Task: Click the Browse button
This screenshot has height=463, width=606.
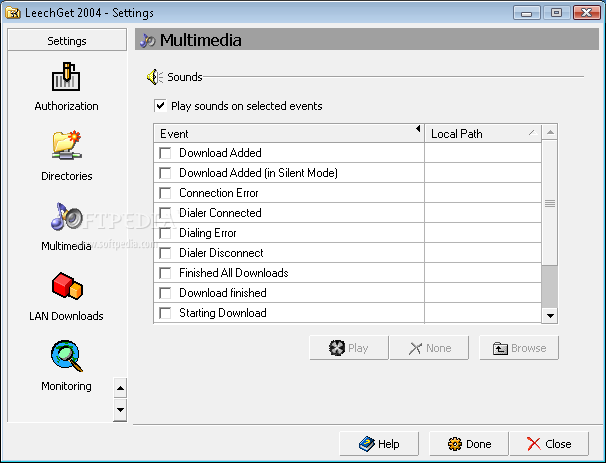Action: [519, 348]
